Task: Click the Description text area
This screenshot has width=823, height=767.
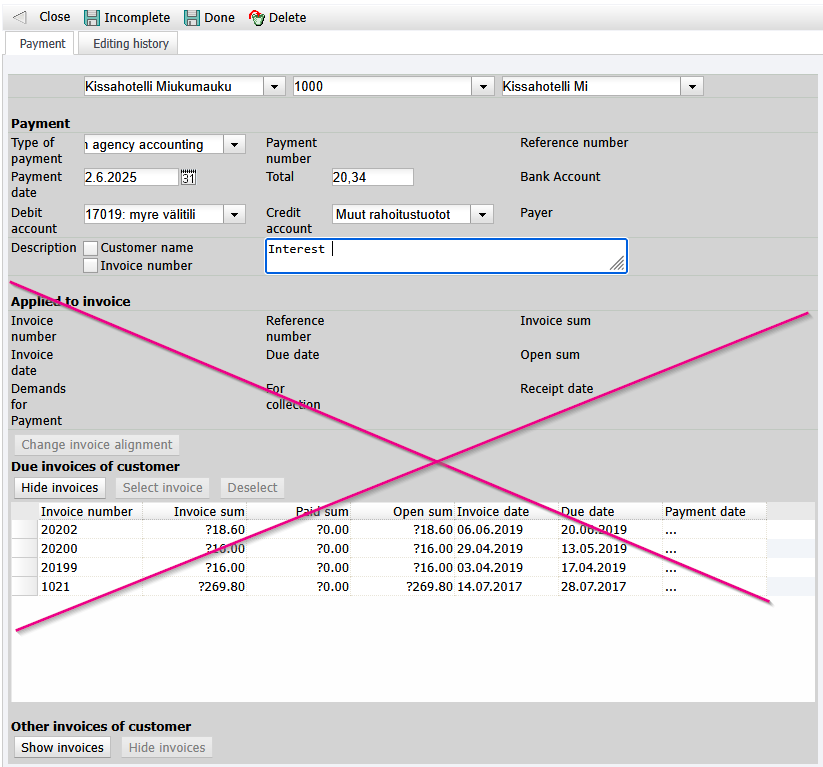Action: (x=446, y=256)
